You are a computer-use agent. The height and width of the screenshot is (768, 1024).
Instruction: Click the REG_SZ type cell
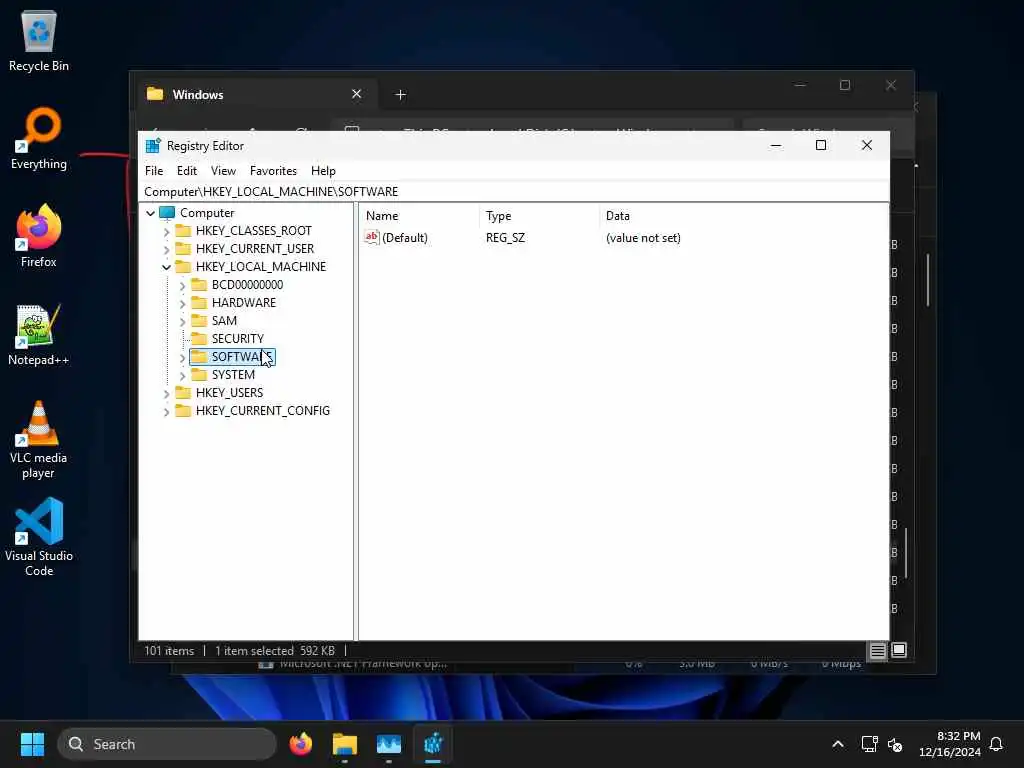pyautogui.click(x=505, y=238)
